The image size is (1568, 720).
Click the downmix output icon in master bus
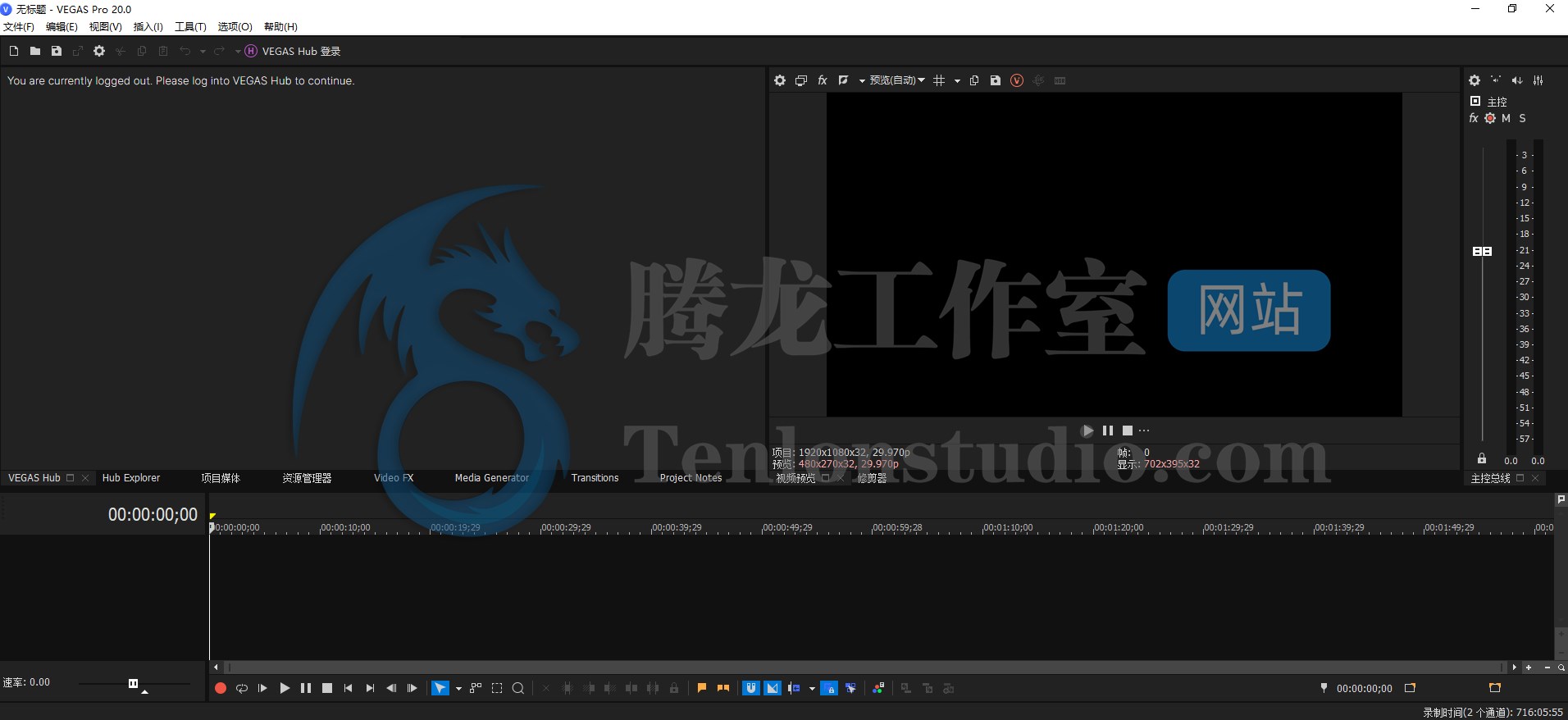[x=1496, y=80]
